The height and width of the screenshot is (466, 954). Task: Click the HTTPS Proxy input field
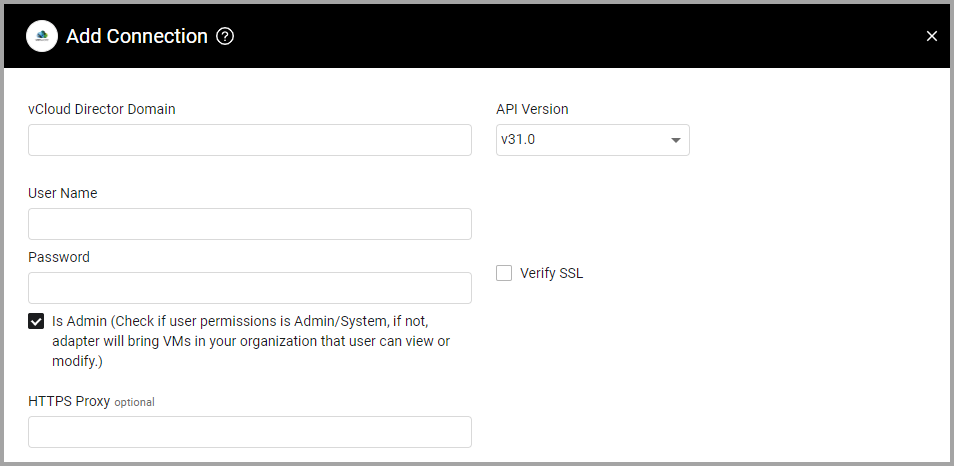tap(249, 432)
